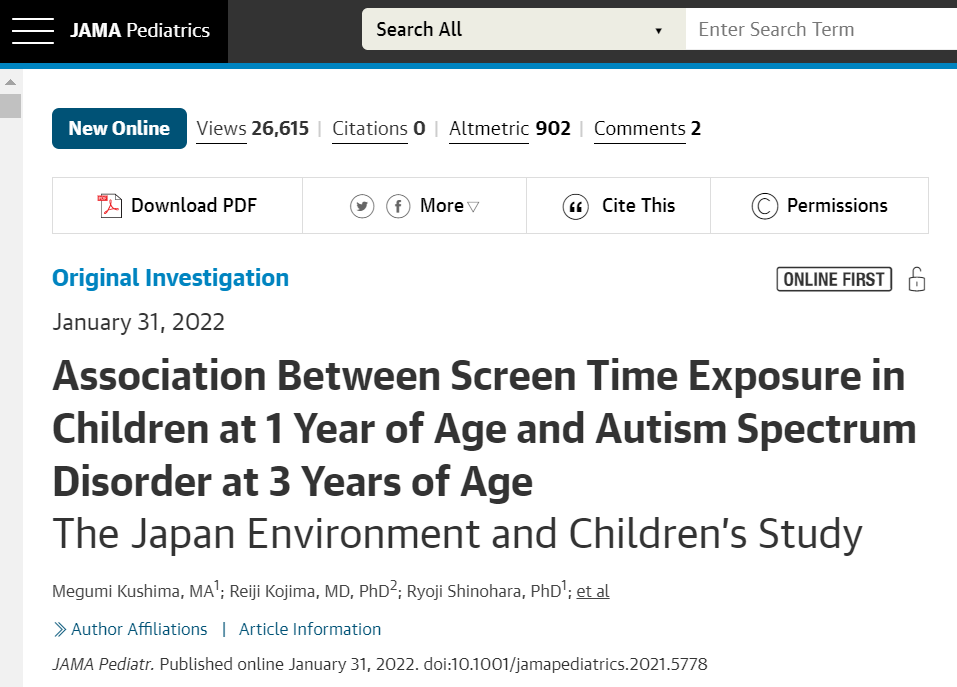Open the hamburger navigation menu
The height and width of the screenshot is (687, 957).
32,30
